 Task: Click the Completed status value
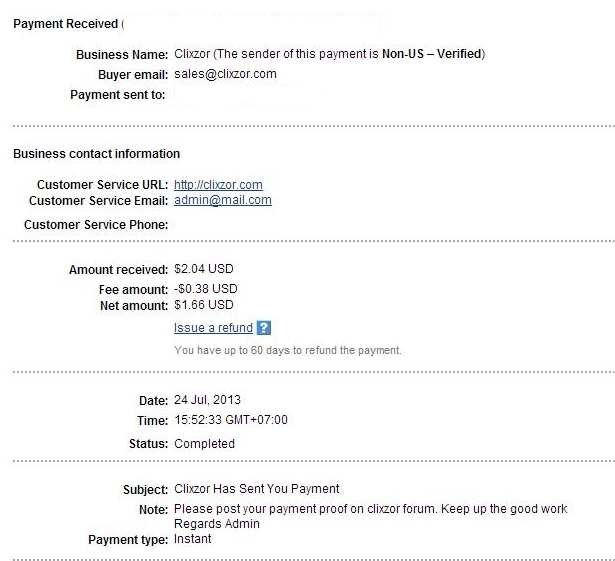(204, 443)
